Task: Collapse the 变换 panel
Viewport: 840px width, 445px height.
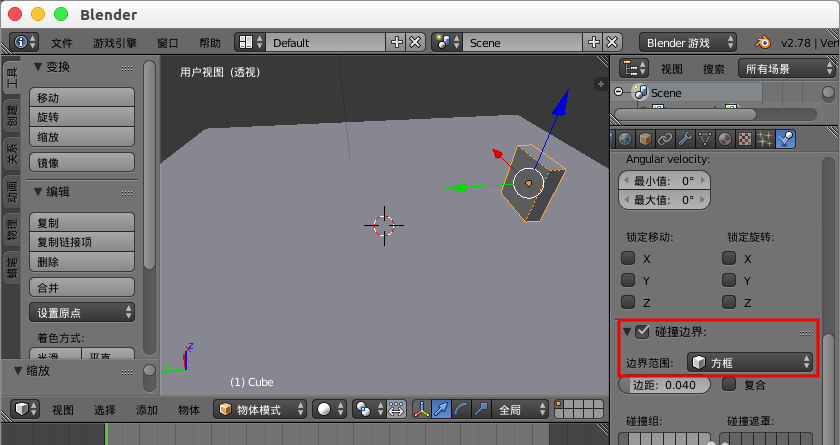Action: pyautogui.click(x=38, y=67)
